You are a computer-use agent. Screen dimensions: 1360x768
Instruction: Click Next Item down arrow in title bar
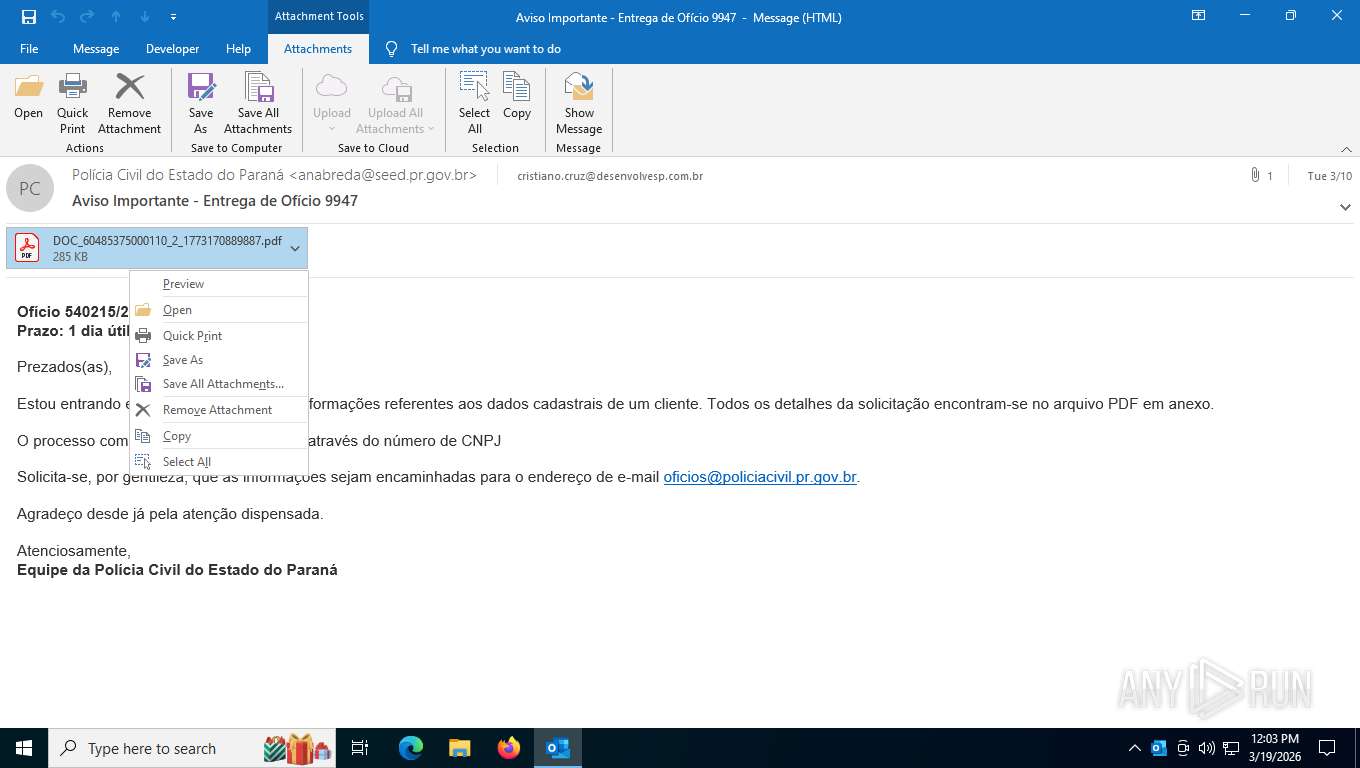(x=145, y=17)
